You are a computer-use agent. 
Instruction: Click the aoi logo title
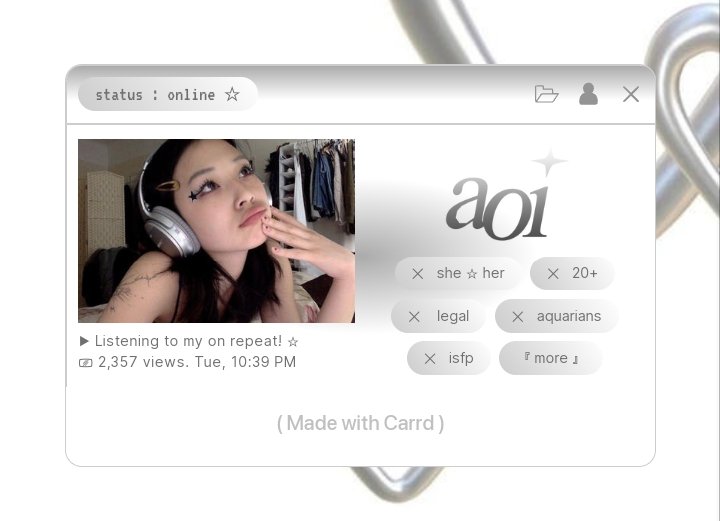(498, 207)
